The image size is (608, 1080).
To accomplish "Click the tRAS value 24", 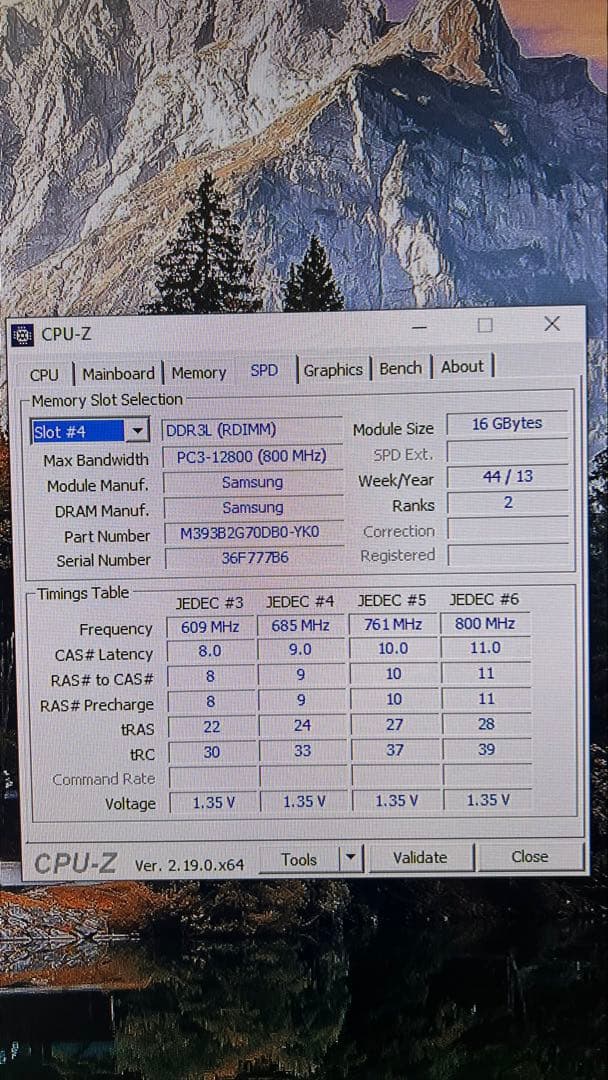I will point(302,726).
